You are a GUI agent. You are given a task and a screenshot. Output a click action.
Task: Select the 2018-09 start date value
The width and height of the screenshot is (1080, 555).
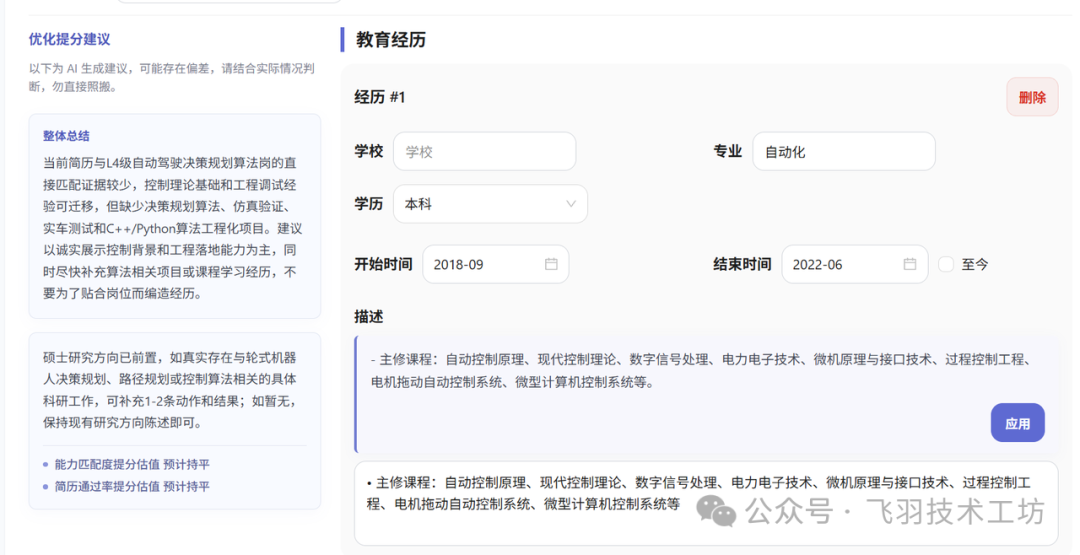[459, 264]
